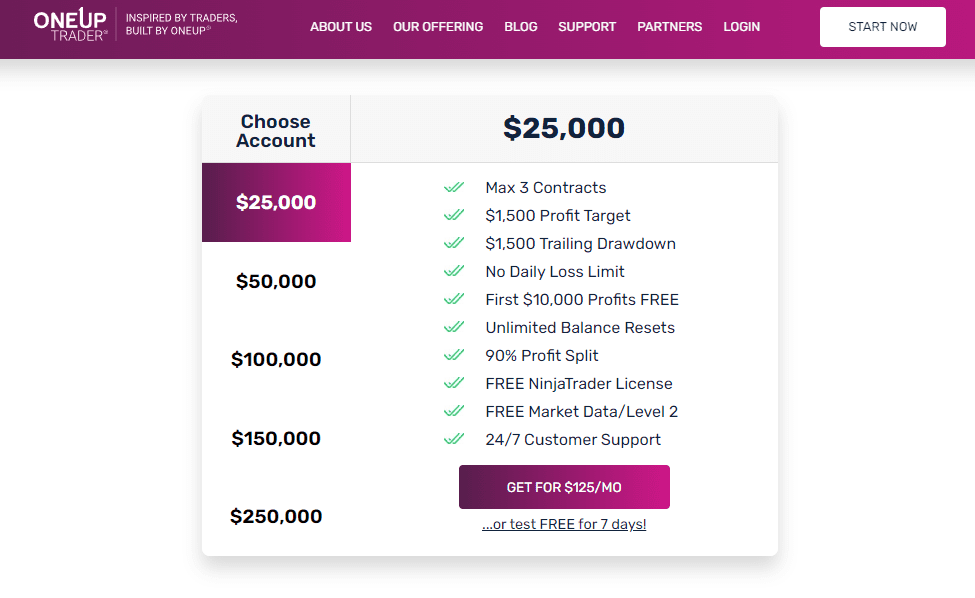Click the checkmark beside 24/7 Customer Support
The height and width of the screenshot is (598, 975).
tap(454, 439)
